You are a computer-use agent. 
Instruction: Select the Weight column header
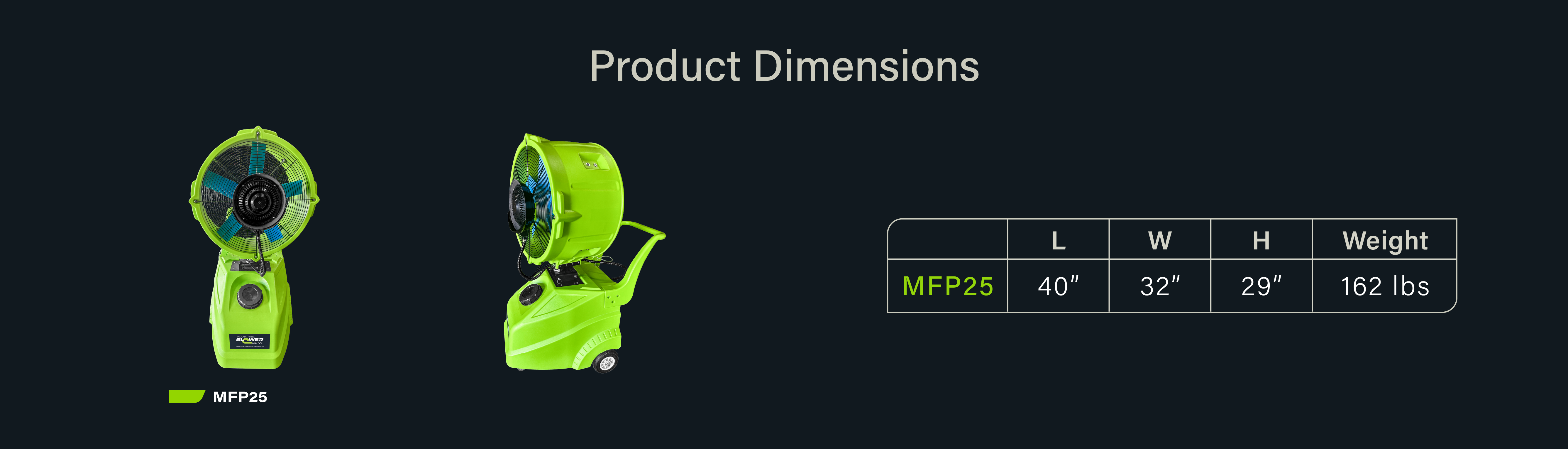1385,241
